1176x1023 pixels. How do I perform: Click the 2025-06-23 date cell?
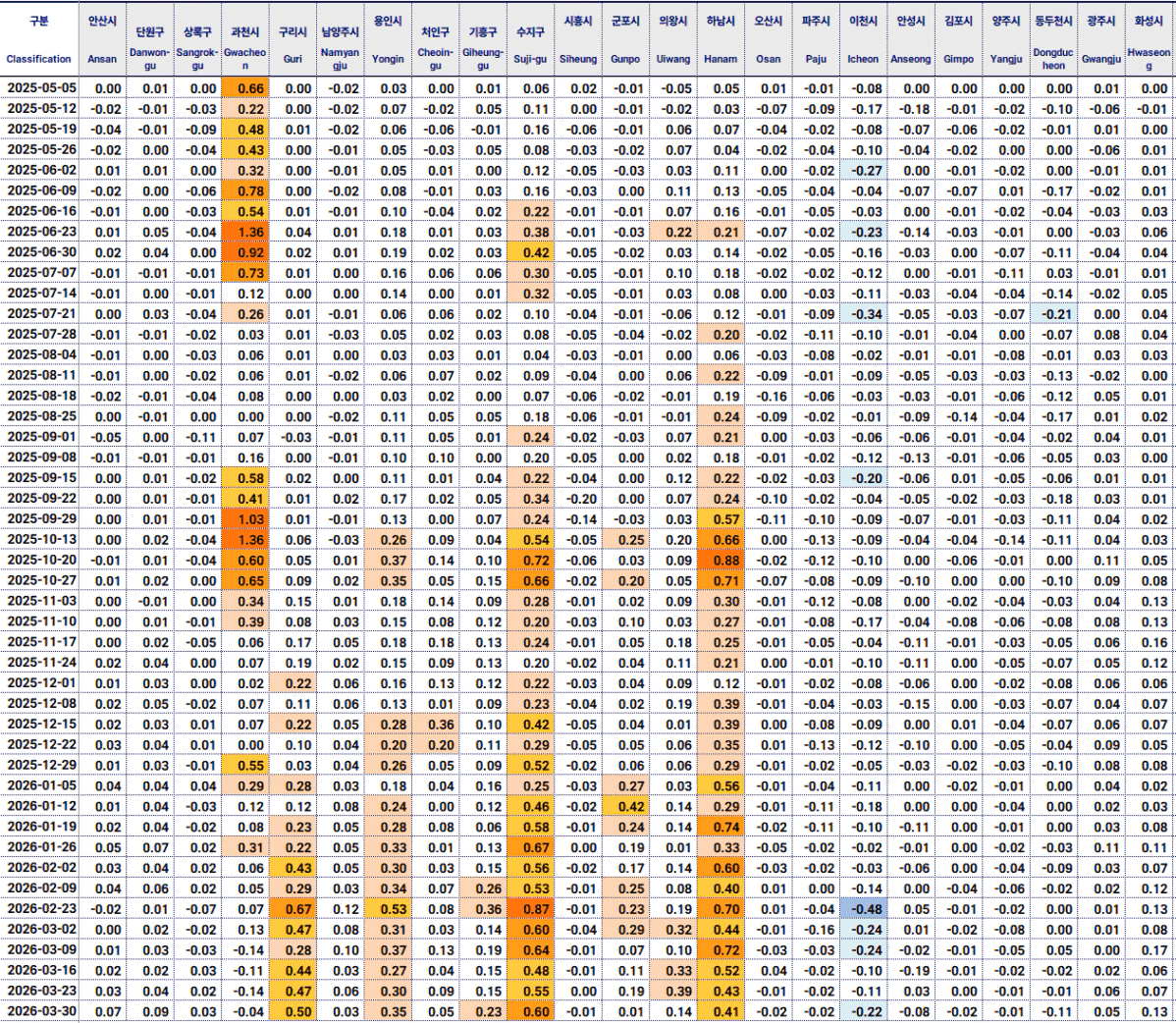point(39,232)
